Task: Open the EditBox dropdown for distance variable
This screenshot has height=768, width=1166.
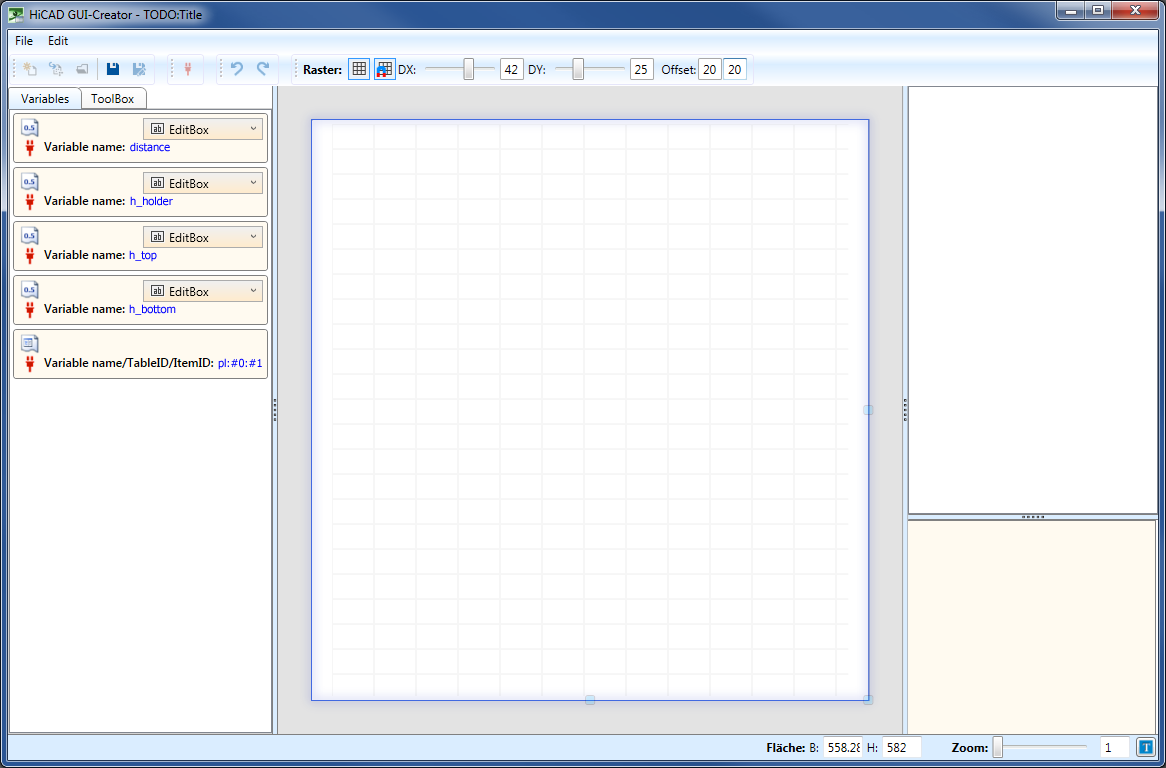Action: pyautogui.click(x=203, y=129)
